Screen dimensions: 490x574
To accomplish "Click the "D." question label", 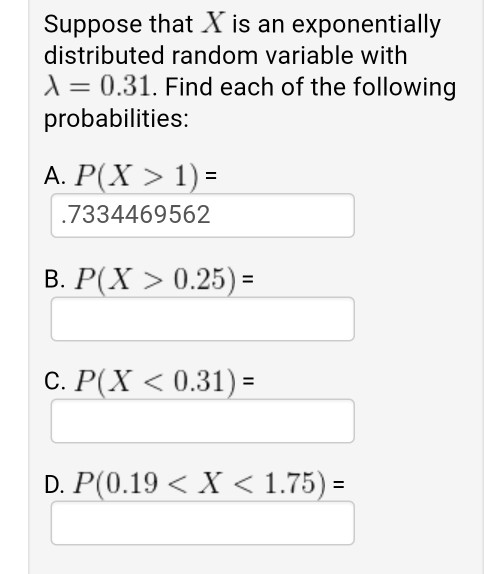I will 55,484.
